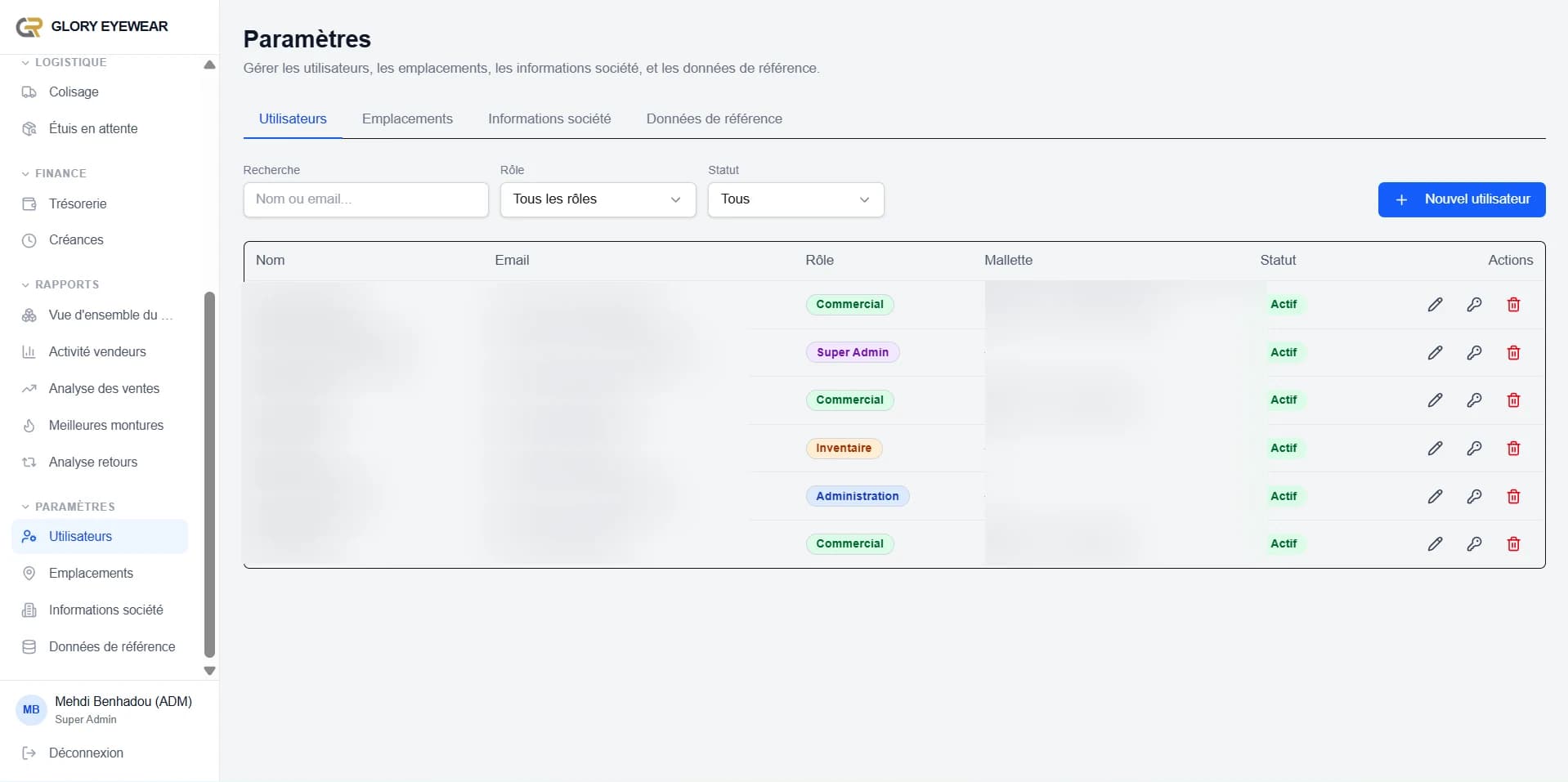Click the key icon in Administration row
The width and height of the screenshot is (1568, 782).
coord(1474,497)
